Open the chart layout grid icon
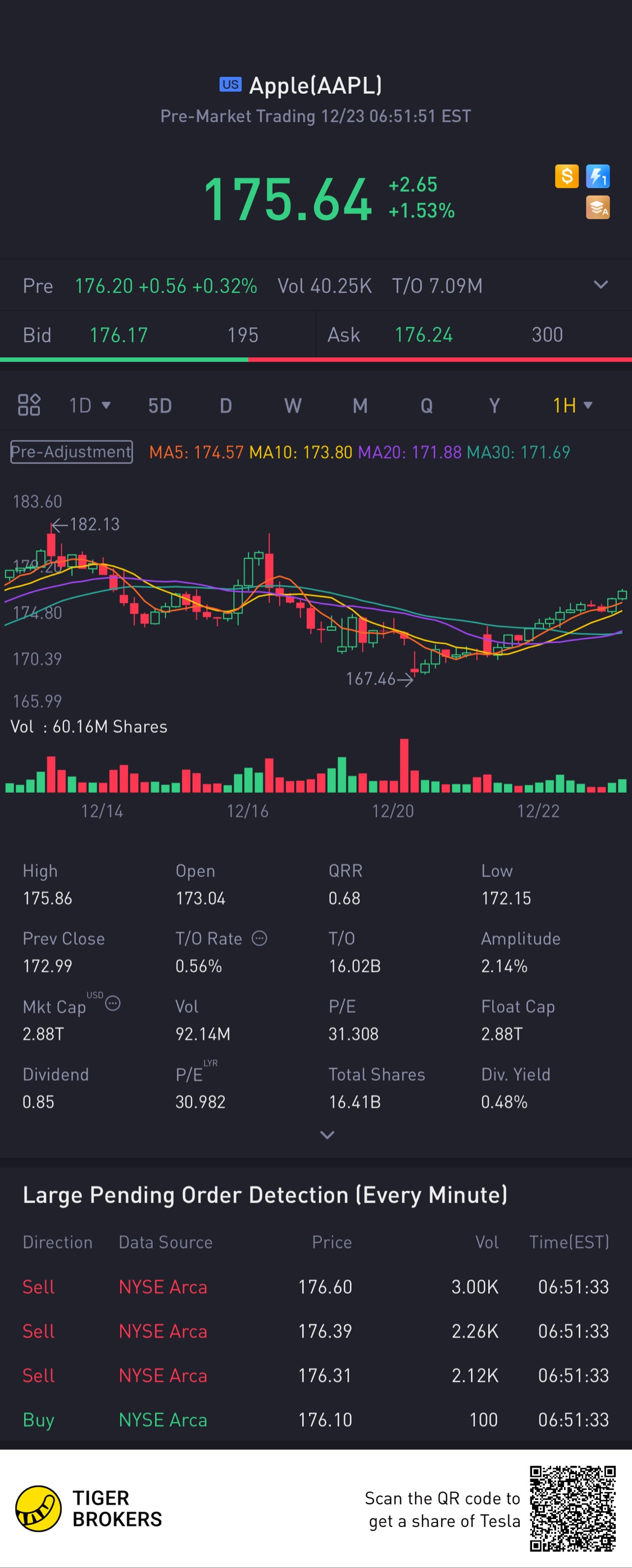Image resolution: width=632 pixels, height=1568 pixels. [x=29, y=405]
